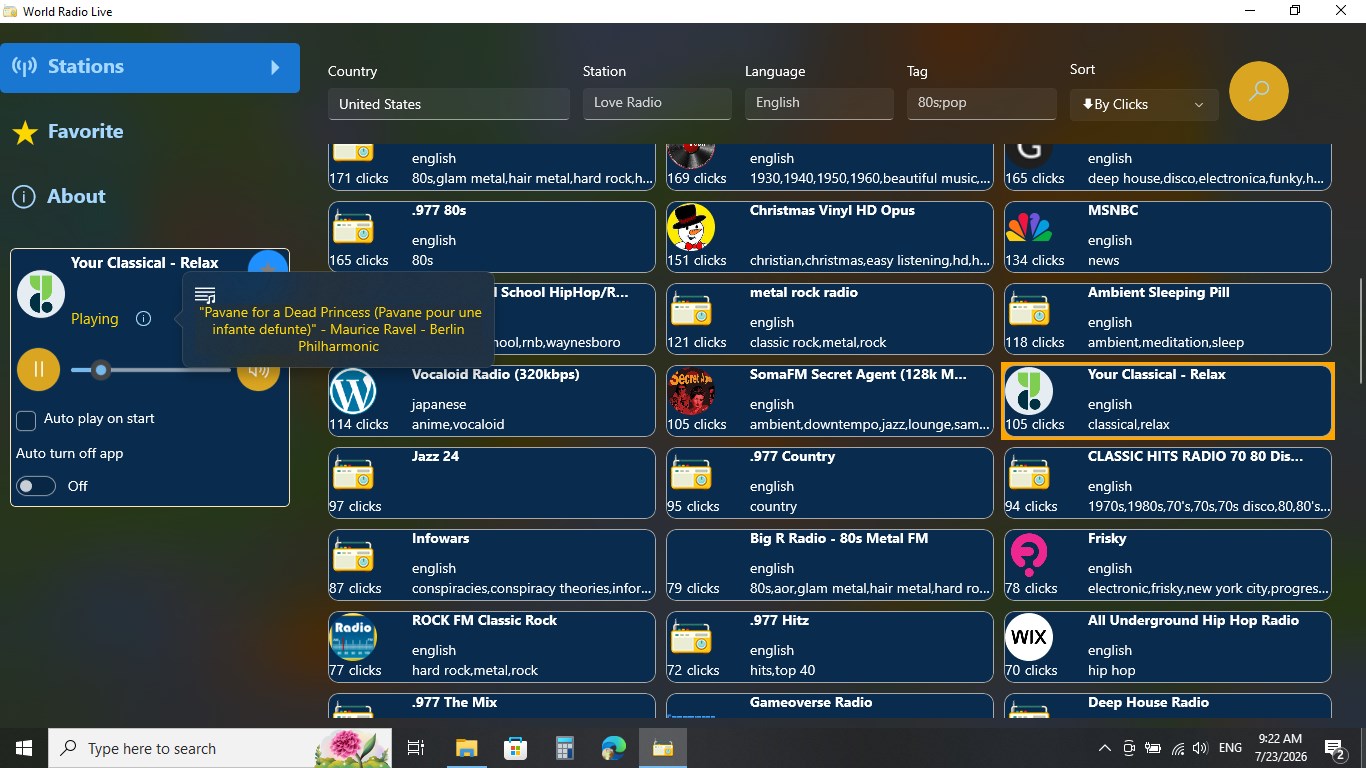Expand the Stations menu arrow

(275, 68)
